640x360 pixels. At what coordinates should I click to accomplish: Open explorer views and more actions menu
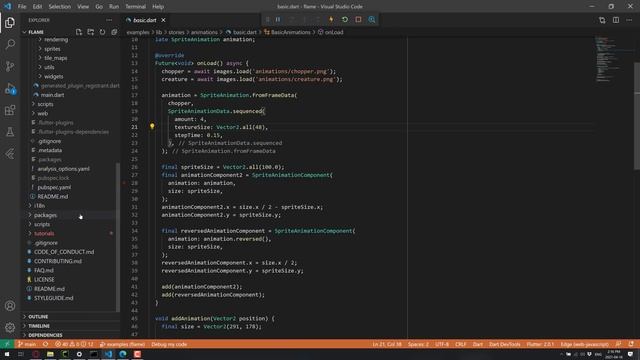[109, 20]
